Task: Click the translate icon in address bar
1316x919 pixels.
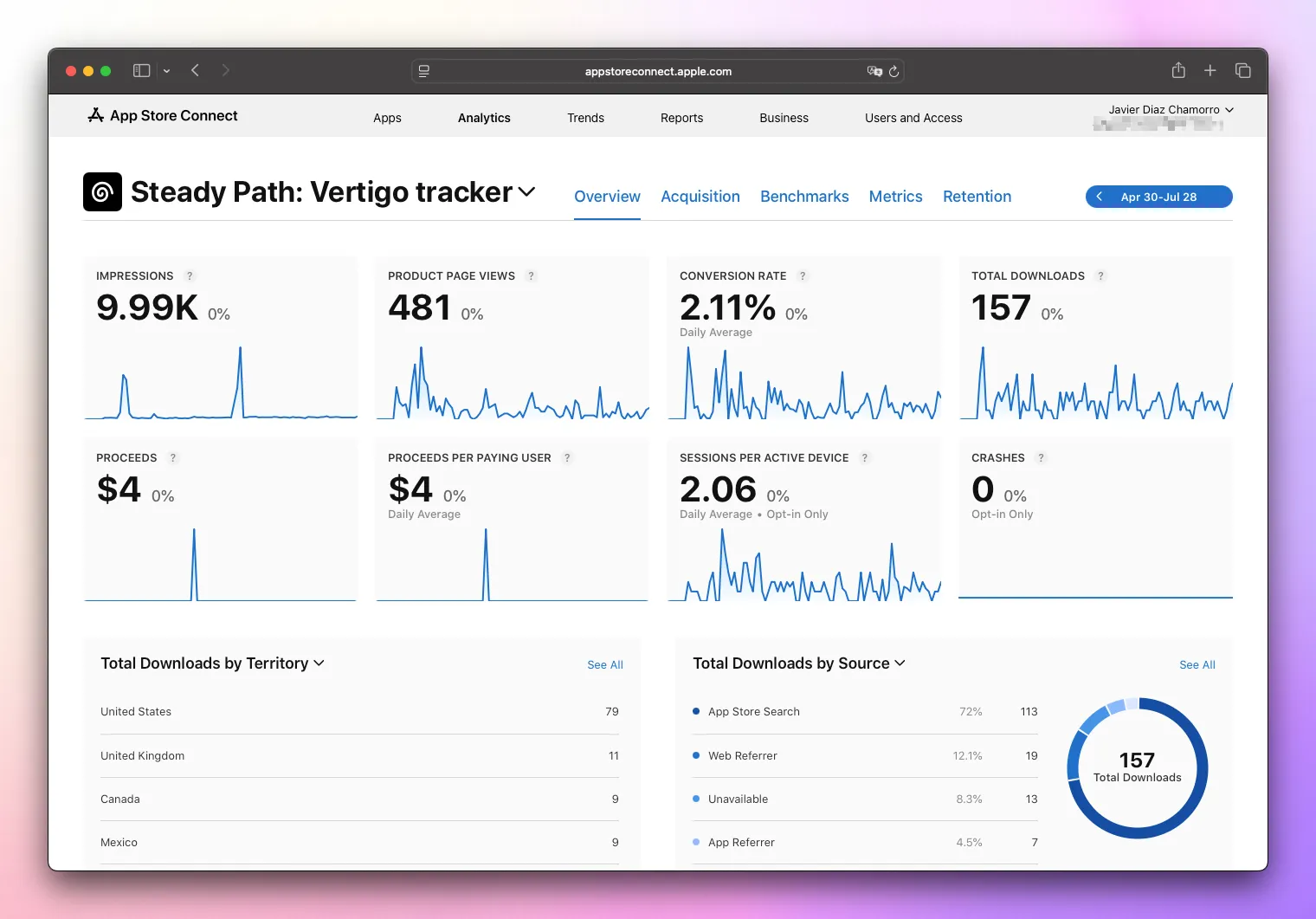Action: [x=874, y=72]
